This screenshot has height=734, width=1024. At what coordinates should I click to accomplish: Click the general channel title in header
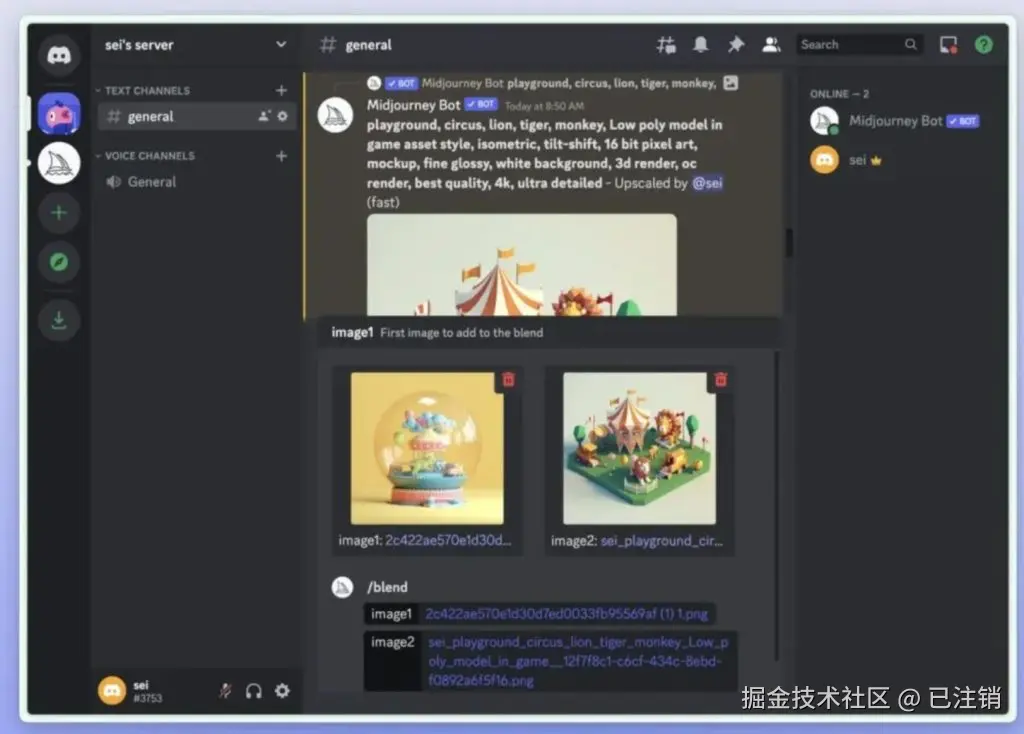pos(368,45)
